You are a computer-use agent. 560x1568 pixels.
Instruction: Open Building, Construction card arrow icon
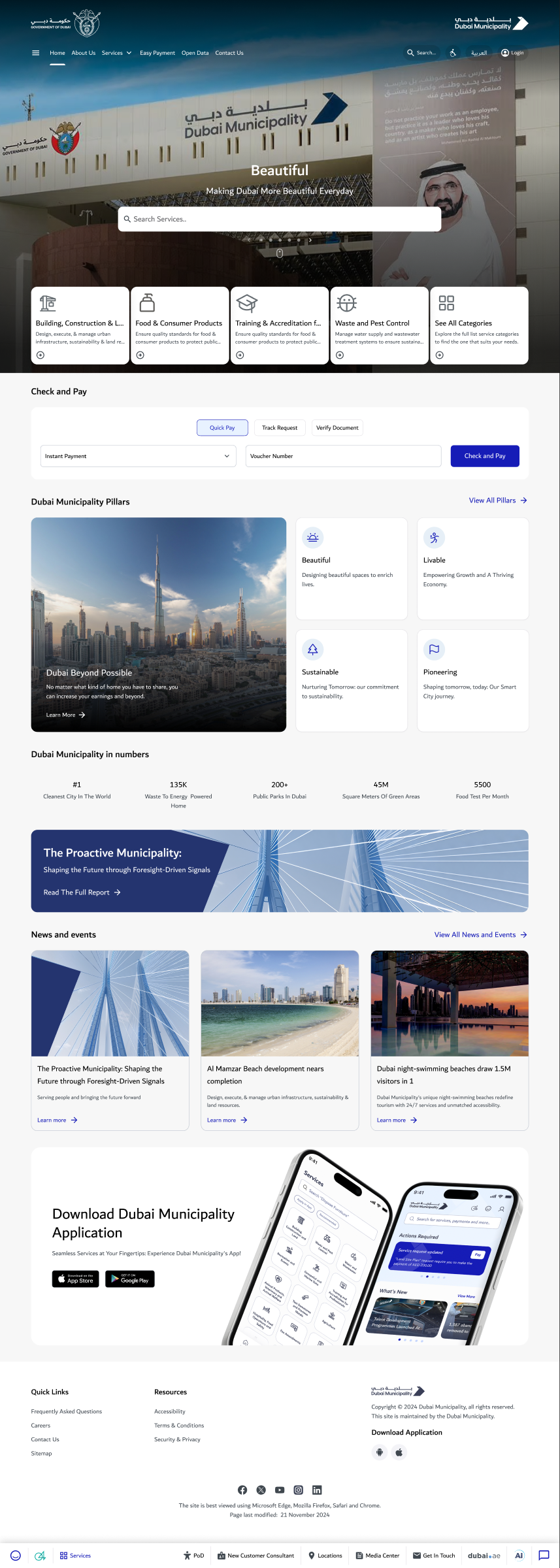pos(41,355)
